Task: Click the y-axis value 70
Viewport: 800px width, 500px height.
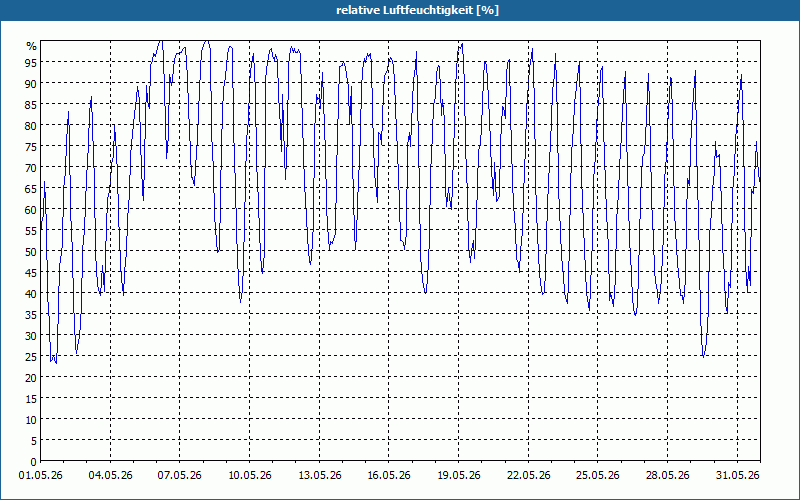Action: point(31,167)
